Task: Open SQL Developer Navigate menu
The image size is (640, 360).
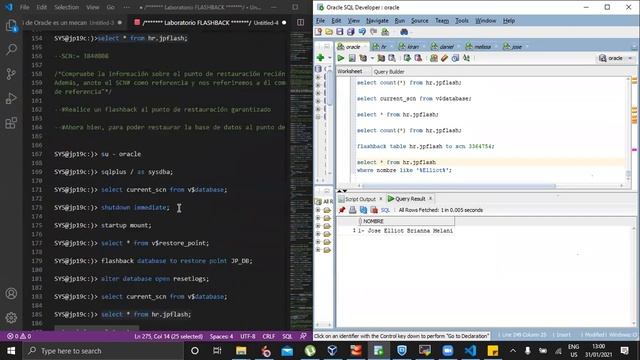Action: [377, 20]
